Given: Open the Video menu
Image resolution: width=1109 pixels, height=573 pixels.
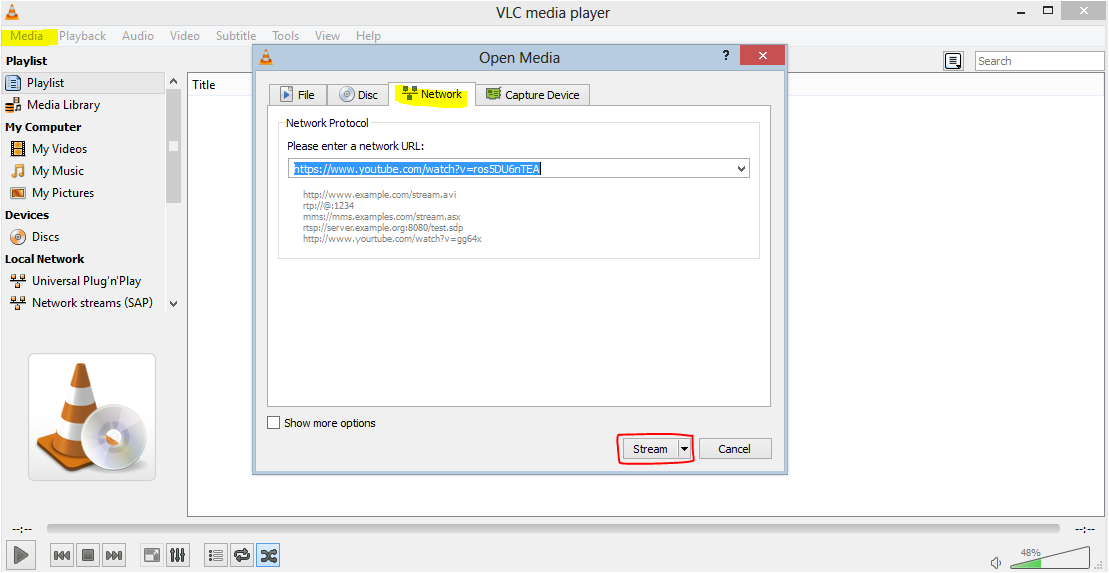Looking at the screenshot, I should pos(185,35).
